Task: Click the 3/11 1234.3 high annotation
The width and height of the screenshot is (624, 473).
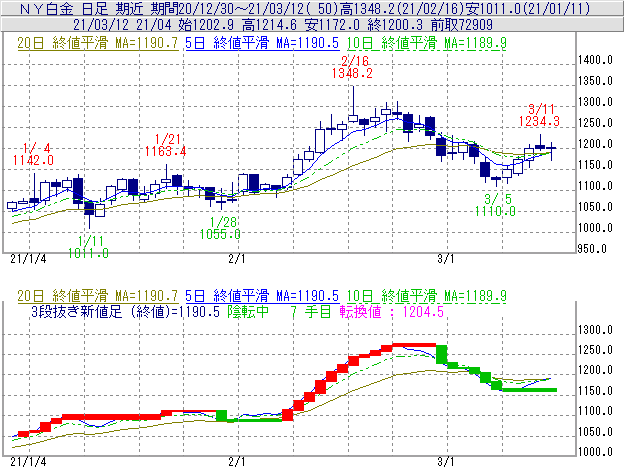Action: [x=539, y=115]
